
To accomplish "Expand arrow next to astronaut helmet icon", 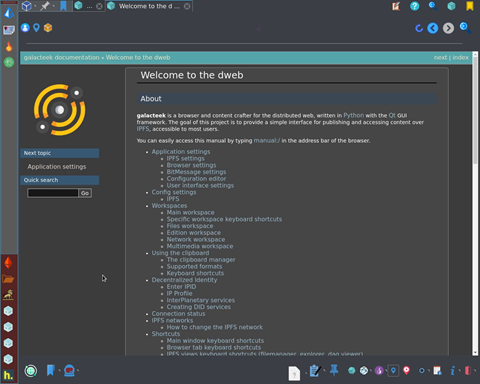I will 78,370.
